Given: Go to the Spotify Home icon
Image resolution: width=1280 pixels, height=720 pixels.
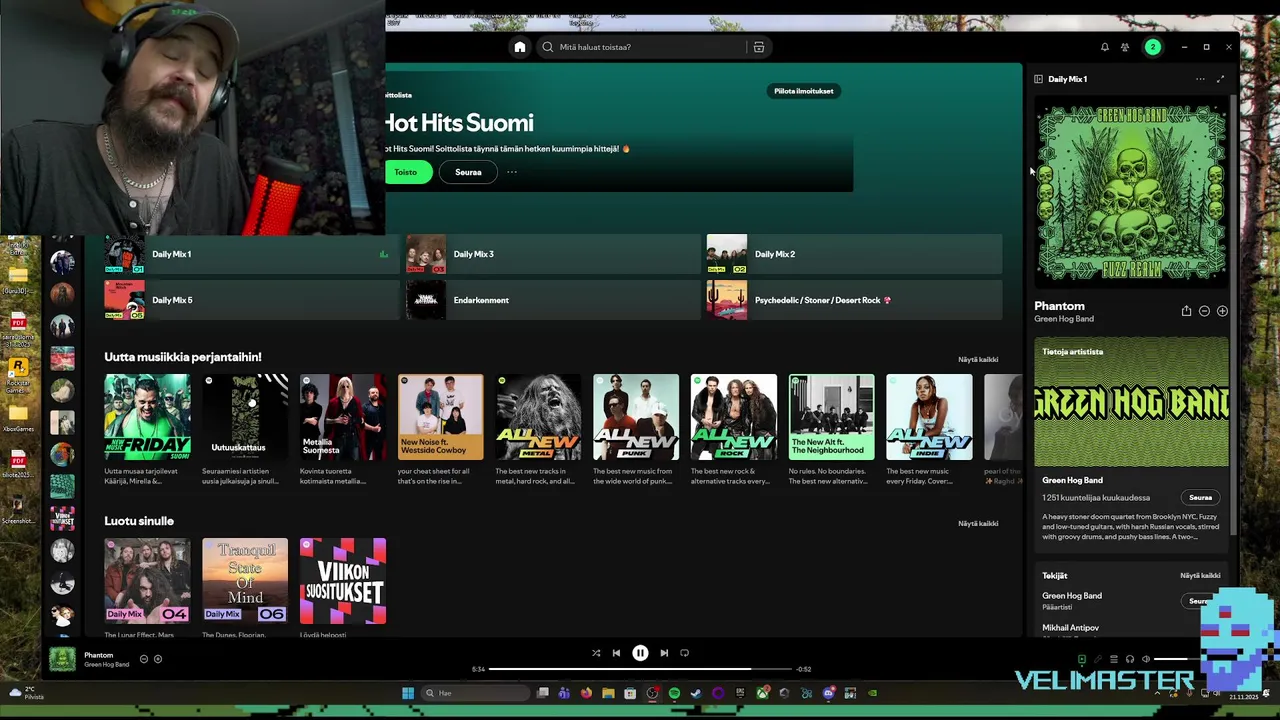Looking at the screenshot, I should (519, 47).
